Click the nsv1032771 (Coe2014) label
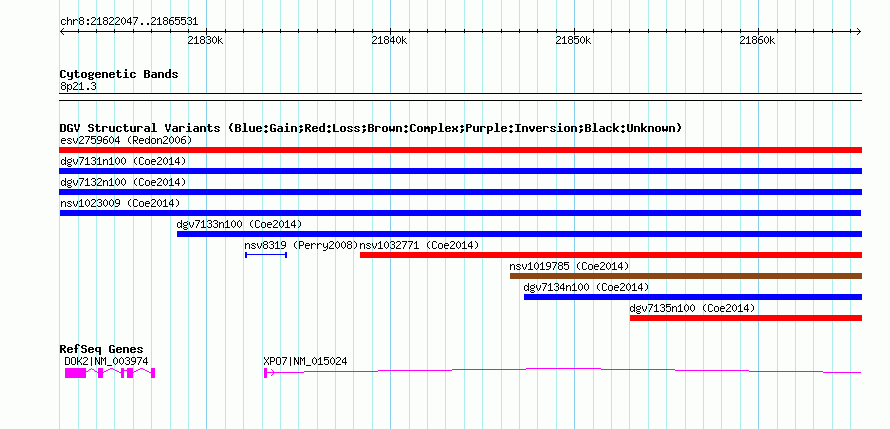Image resolution: width=890 pixels, height=429 pixels. [420, 245]
